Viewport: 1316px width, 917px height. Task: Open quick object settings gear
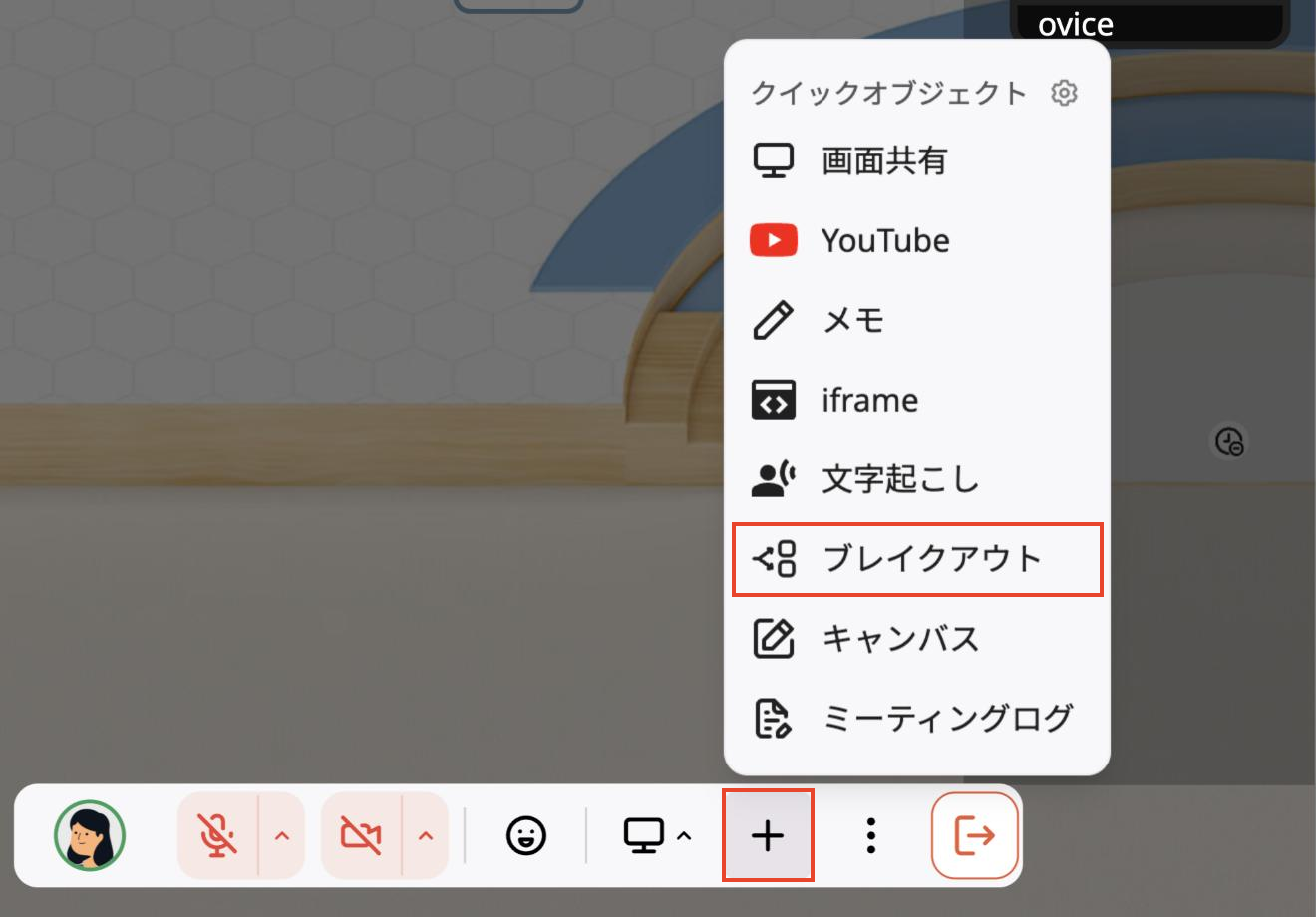coord(1064,93)
